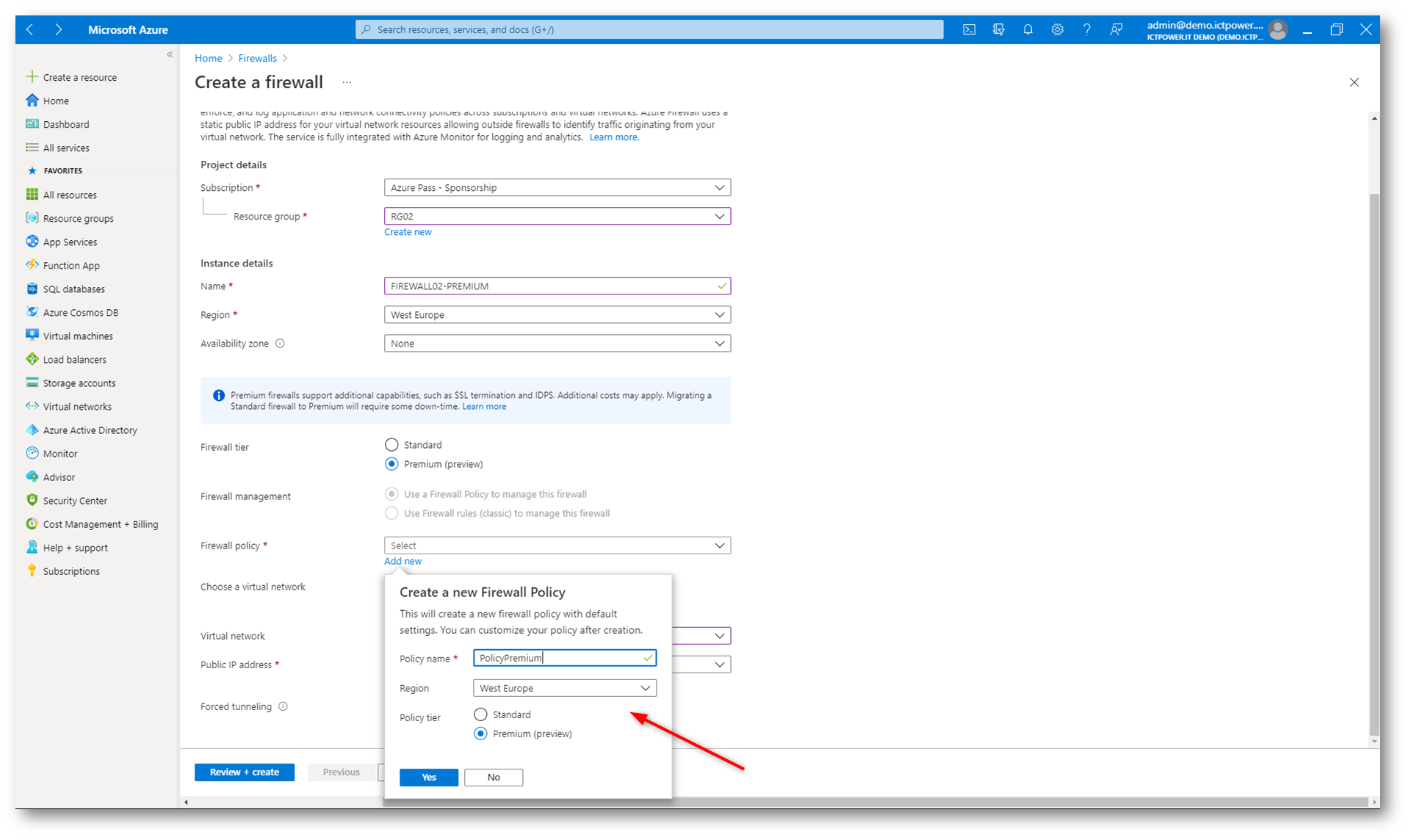Click Firewalls breadcrumb link

257,58
